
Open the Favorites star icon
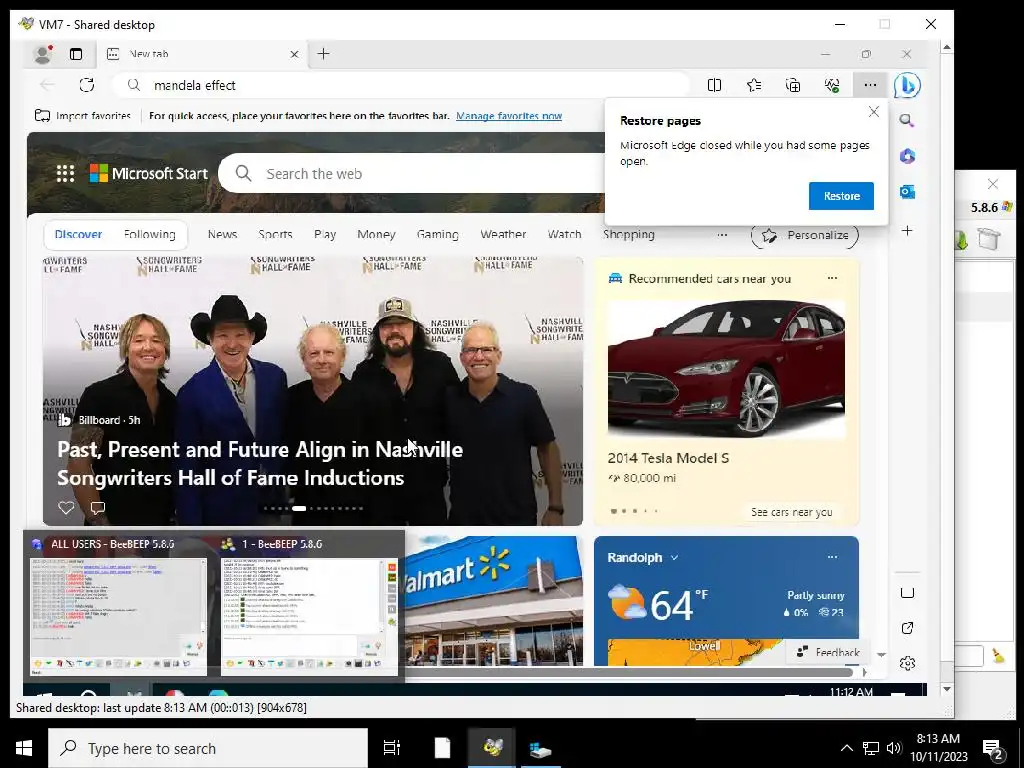click(754, 85)
